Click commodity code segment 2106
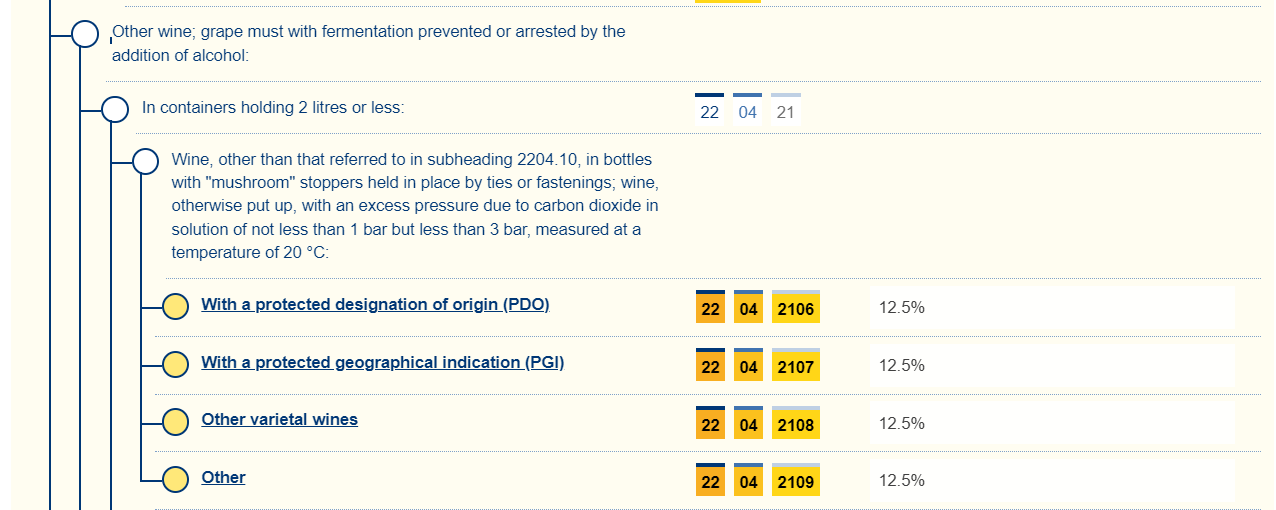Image resolution: width=1276 pixels, height=510 pixels. (x=795, y=310)
